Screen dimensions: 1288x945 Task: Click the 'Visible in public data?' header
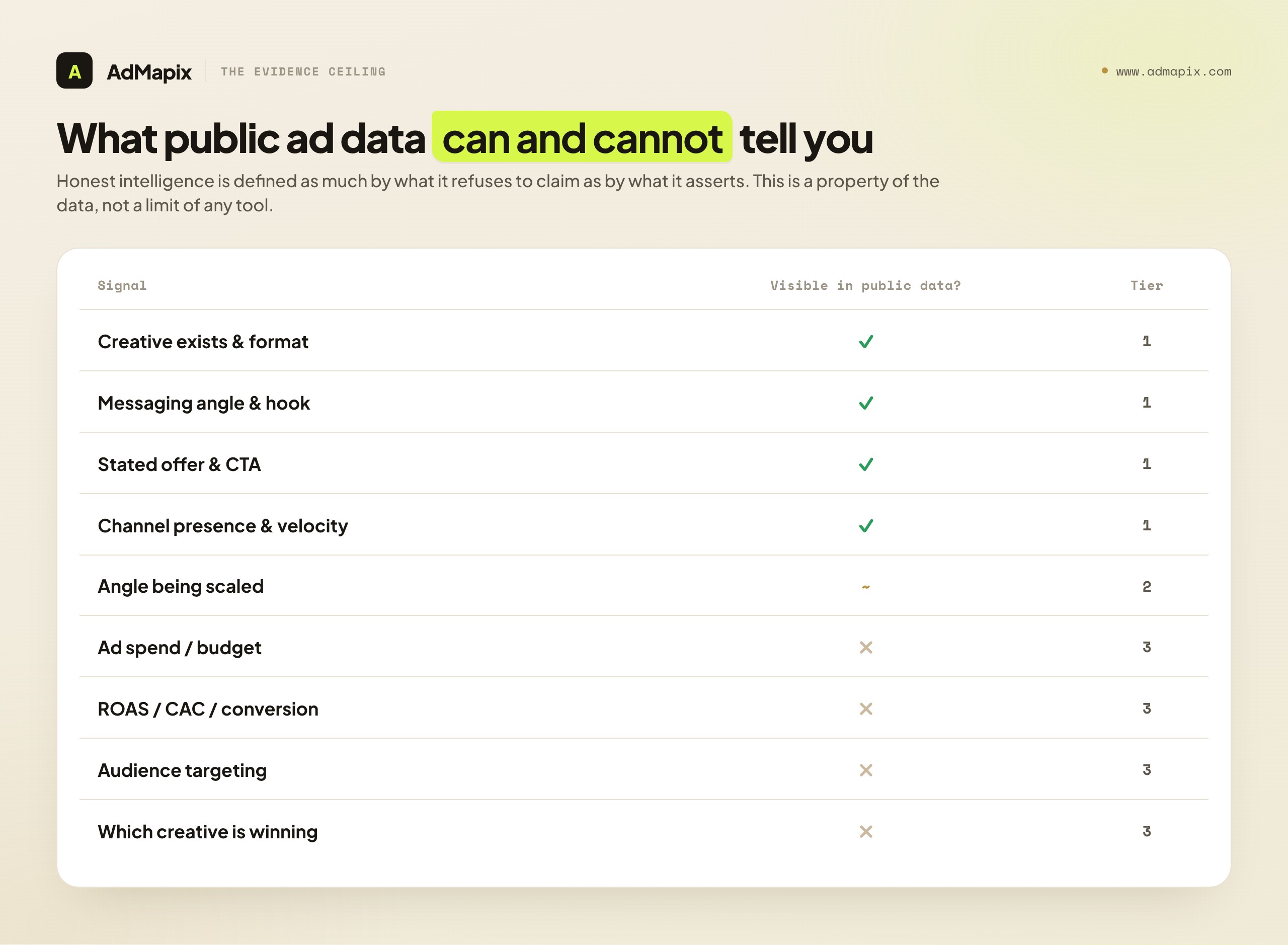(865, 285)
